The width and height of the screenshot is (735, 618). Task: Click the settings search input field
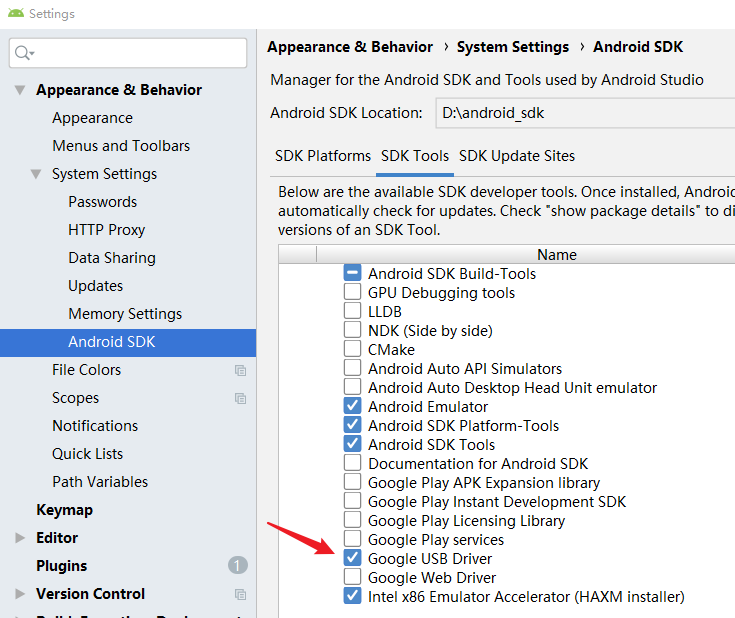tap(128, 53)
